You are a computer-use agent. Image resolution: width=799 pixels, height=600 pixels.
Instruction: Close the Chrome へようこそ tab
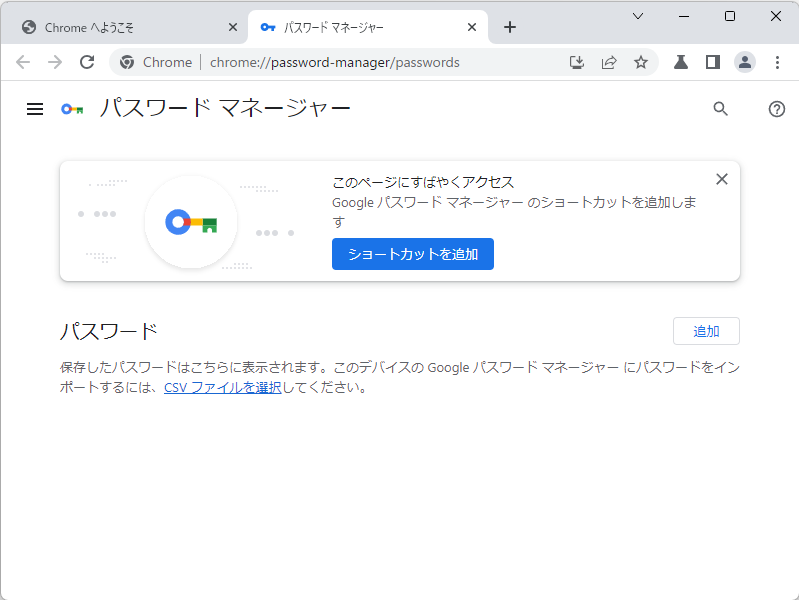(x=232, y=27)
